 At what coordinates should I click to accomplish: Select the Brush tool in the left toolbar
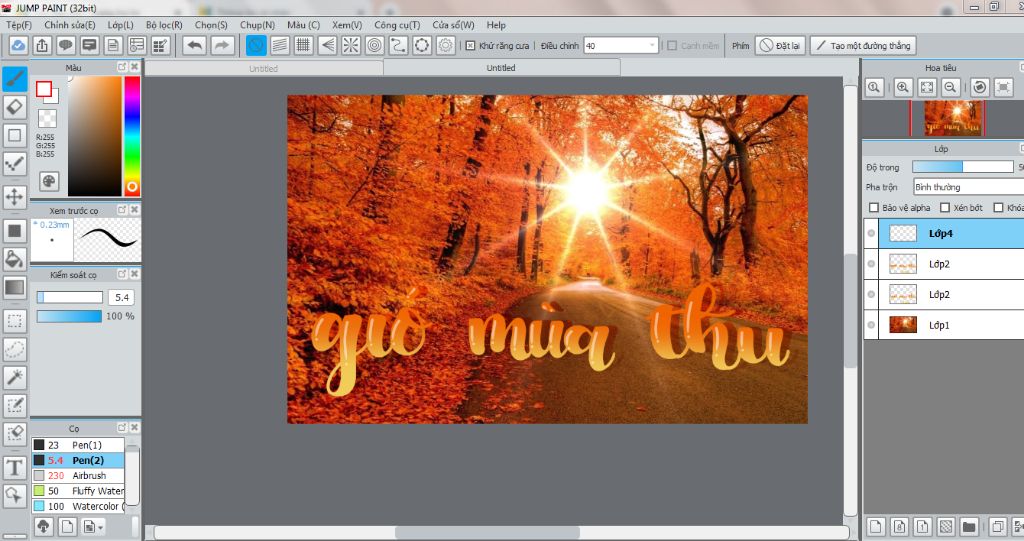[14, 79]
